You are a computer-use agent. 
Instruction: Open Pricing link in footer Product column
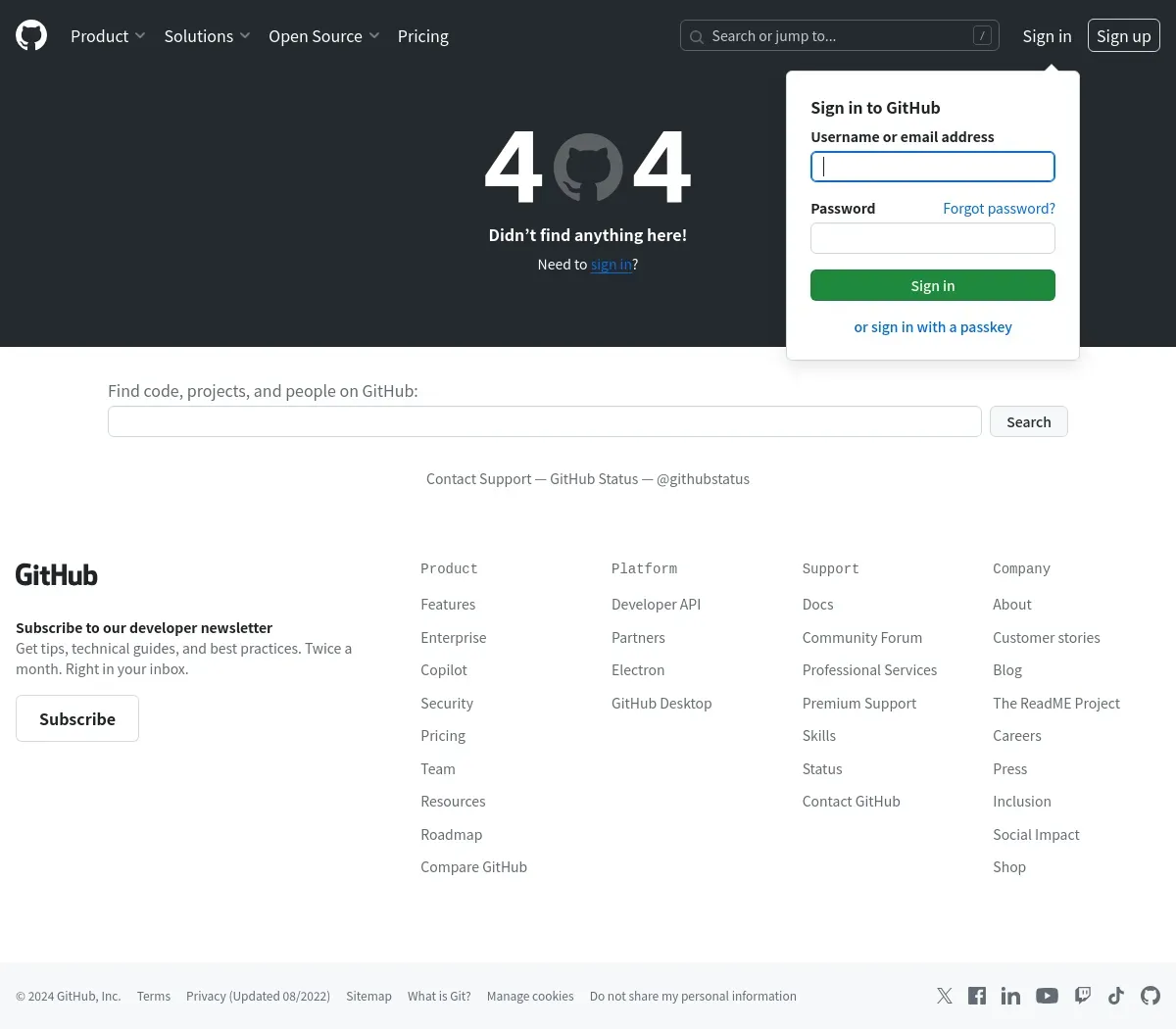pos(443,736)
